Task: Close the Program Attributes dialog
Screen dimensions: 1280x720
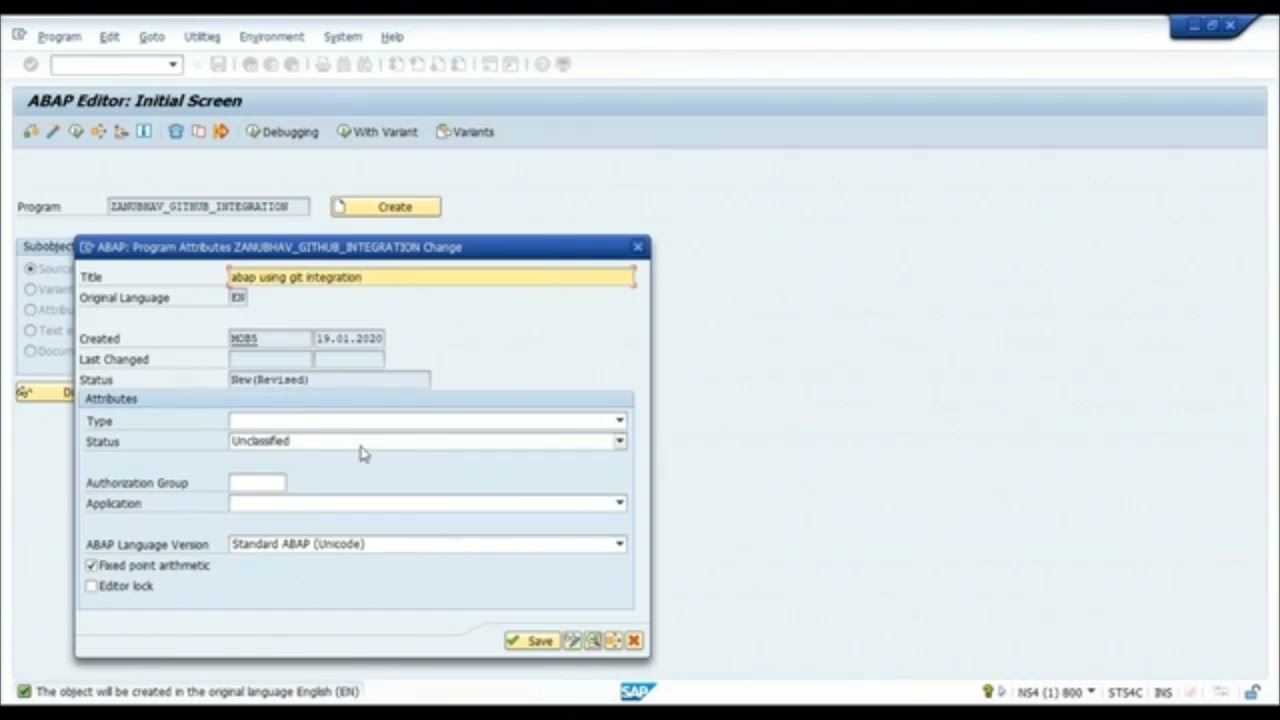Action: (x=638, y=247)
